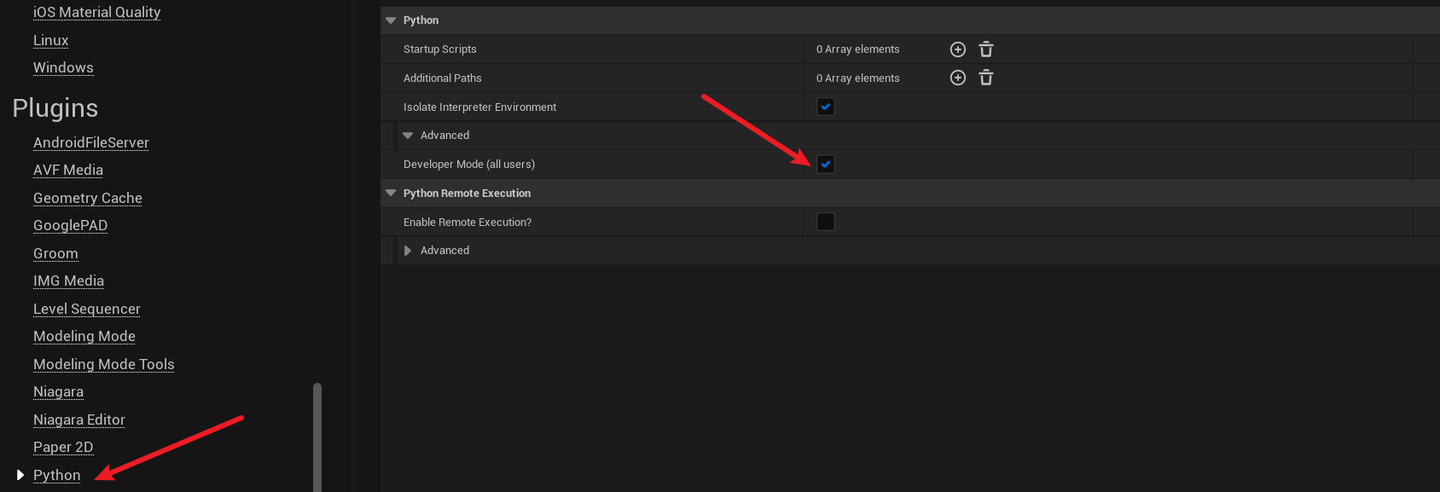Collapse Advanced under Python settings
The width and height of the screenshot is (1440, 492).
[x=408, y=135]
